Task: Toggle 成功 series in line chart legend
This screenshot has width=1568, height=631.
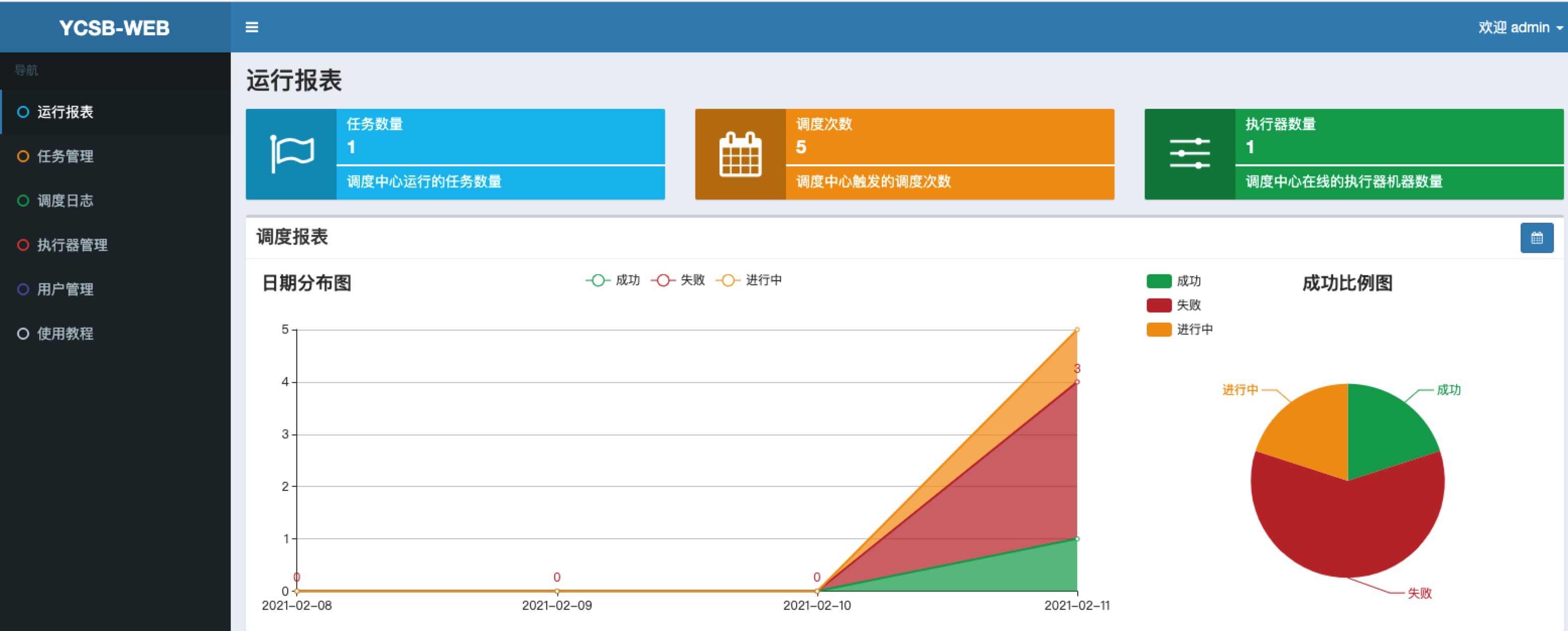Action: click(x=612, y=280)
